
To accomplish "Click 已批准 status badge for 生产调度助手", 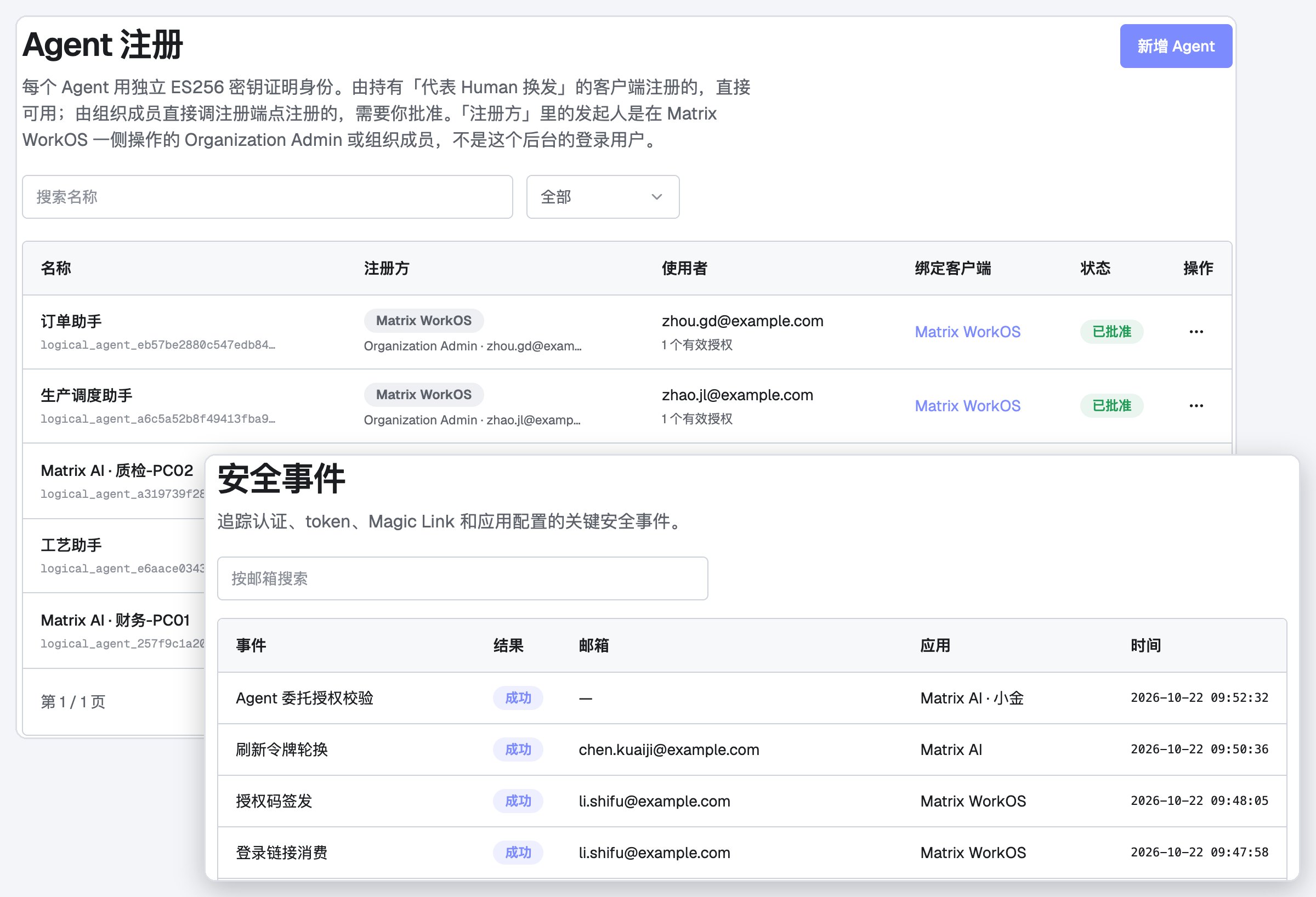I will click(x=1111, y=406).
